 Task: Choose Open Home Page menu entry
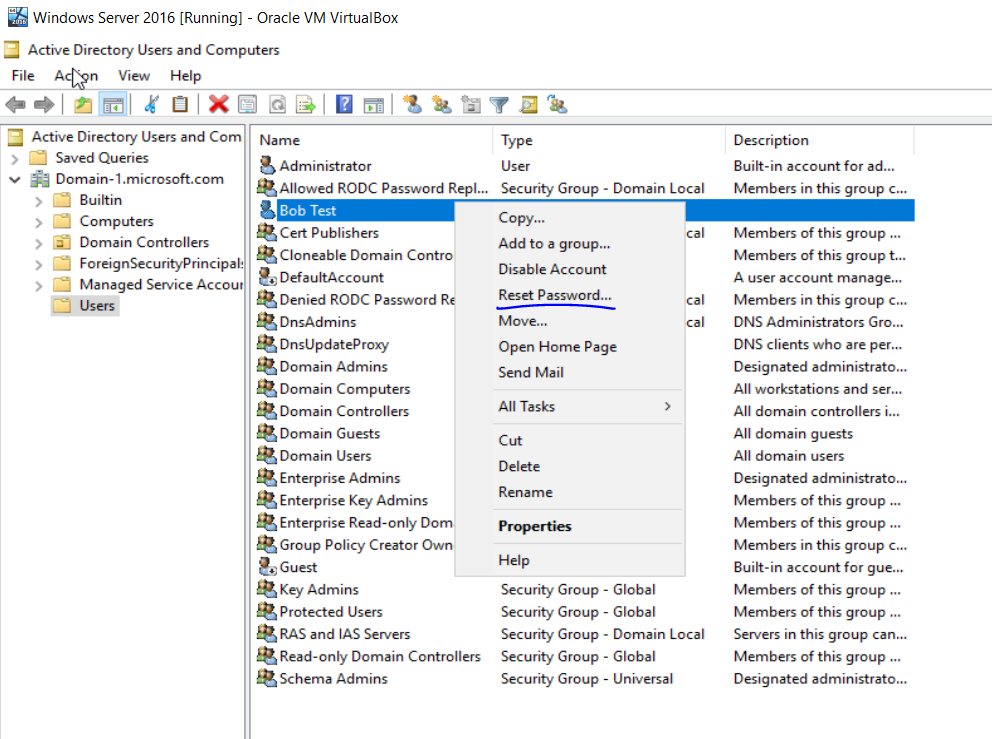coord(557,347)
